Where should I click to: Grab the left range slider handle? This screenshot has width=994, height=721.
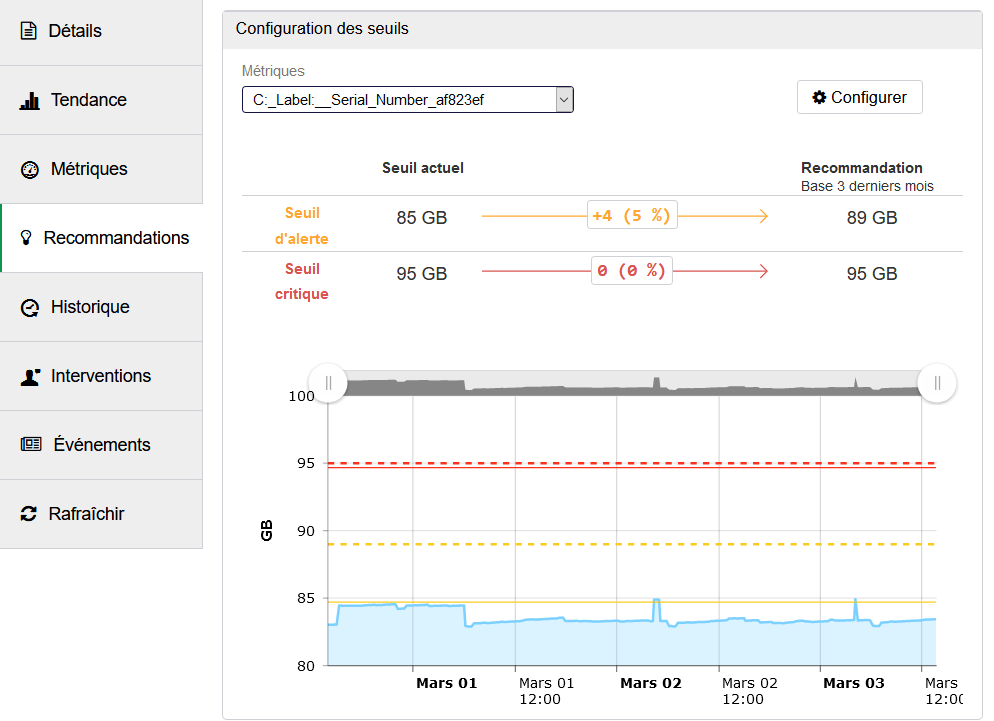[x=328, y=383]
